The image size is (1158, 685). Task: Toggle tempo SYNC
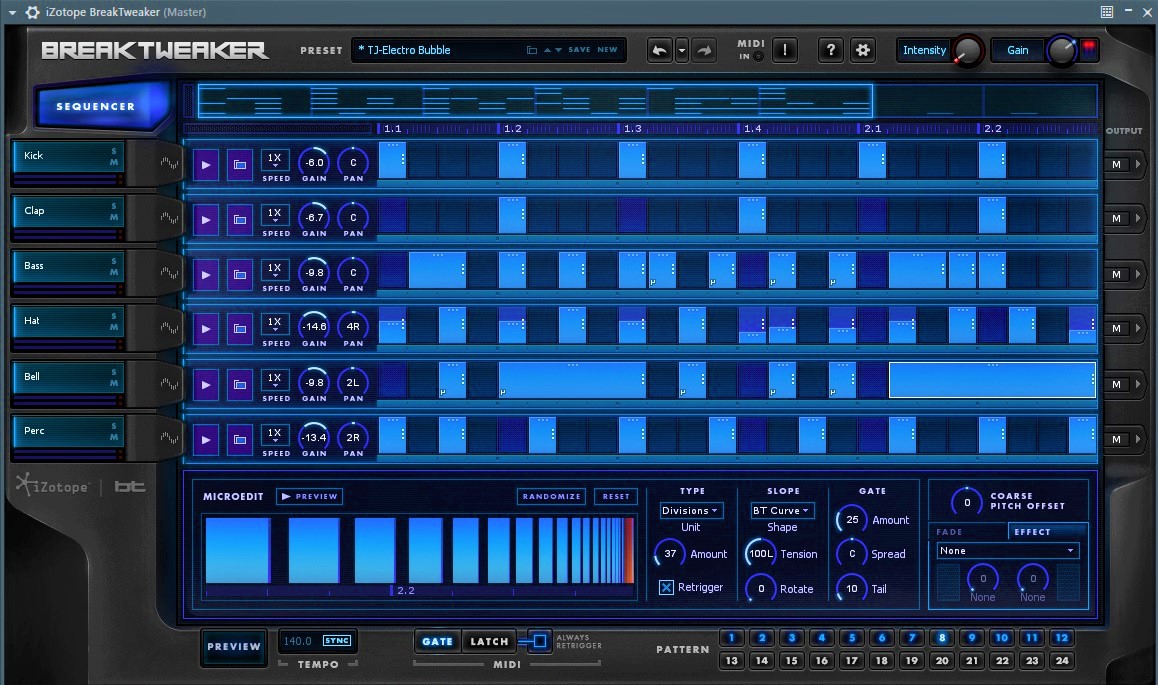click(337, 641)
